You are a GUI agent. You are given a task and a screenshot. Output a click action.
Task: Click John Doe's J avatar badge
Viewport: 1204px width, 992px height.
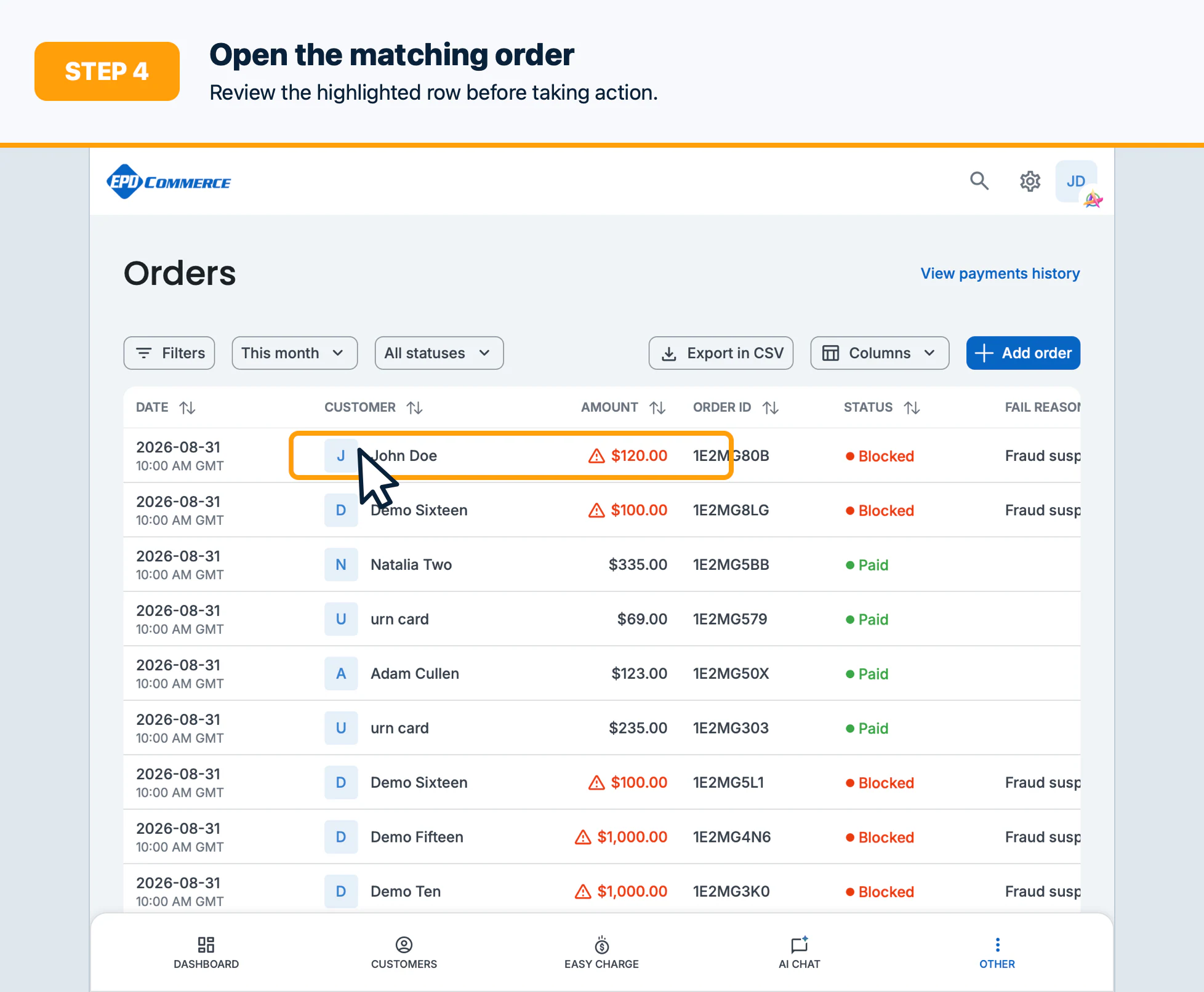pyautogui.click(x=341, y=456)
